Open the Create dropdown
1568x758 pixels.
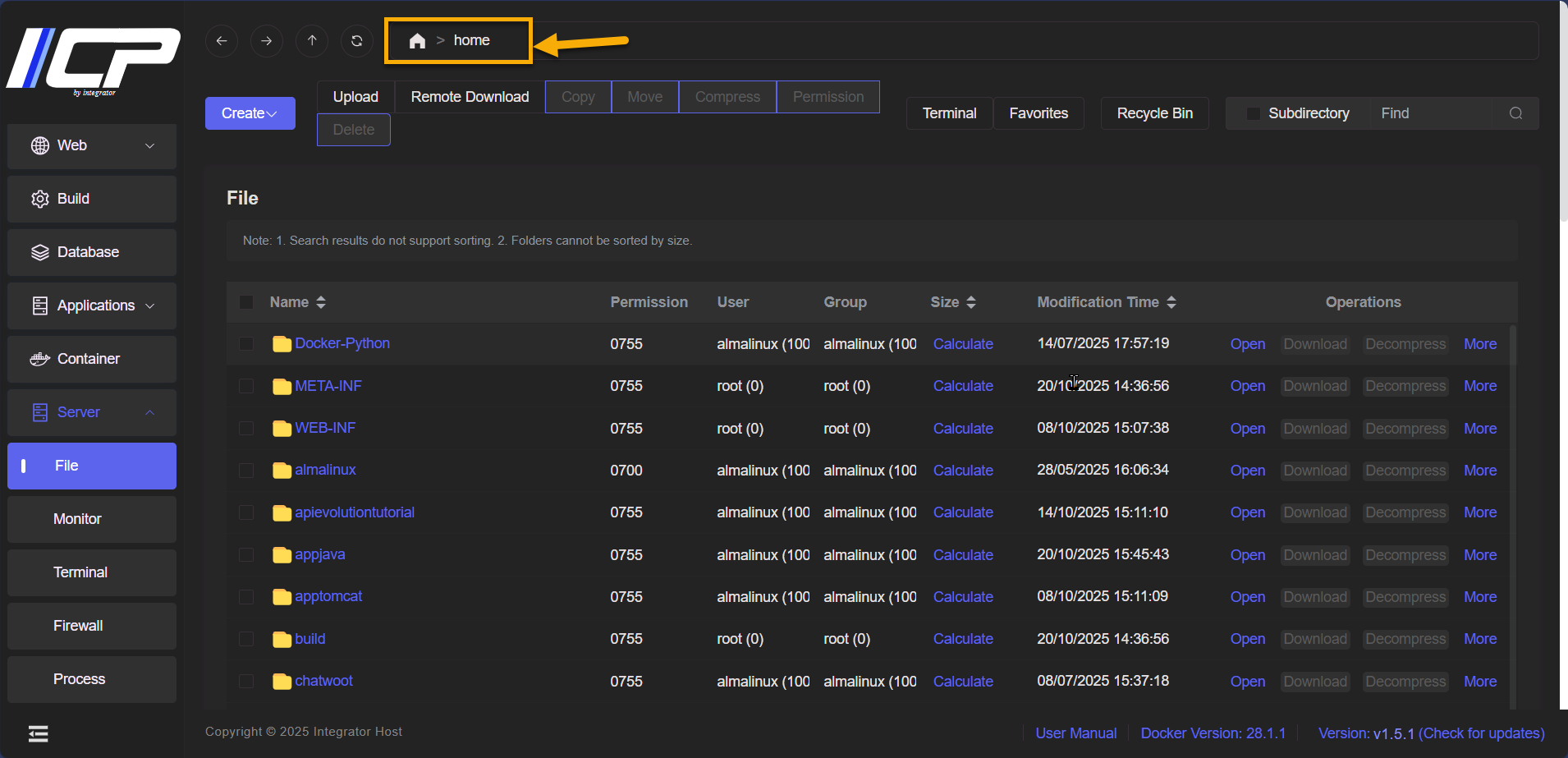(x=250, y=113)
